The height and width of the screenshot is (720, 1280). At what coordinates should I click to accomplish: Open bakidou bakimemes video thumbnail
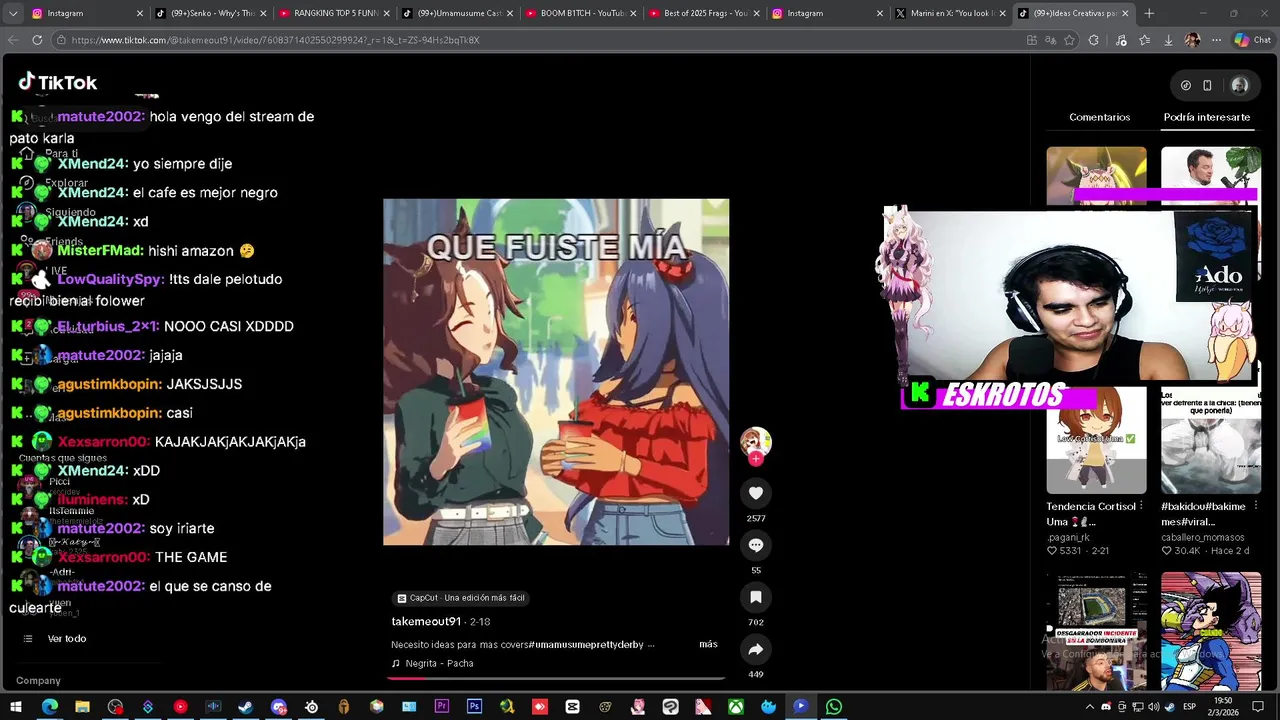1211,440
